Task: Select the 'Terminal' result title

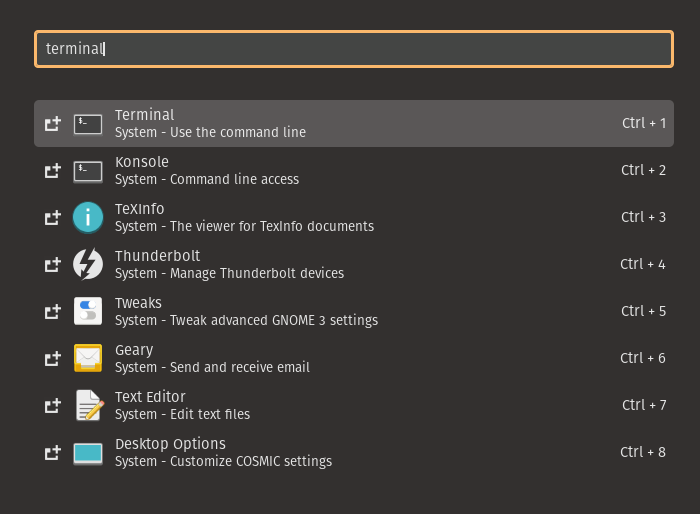Action: 145,115
